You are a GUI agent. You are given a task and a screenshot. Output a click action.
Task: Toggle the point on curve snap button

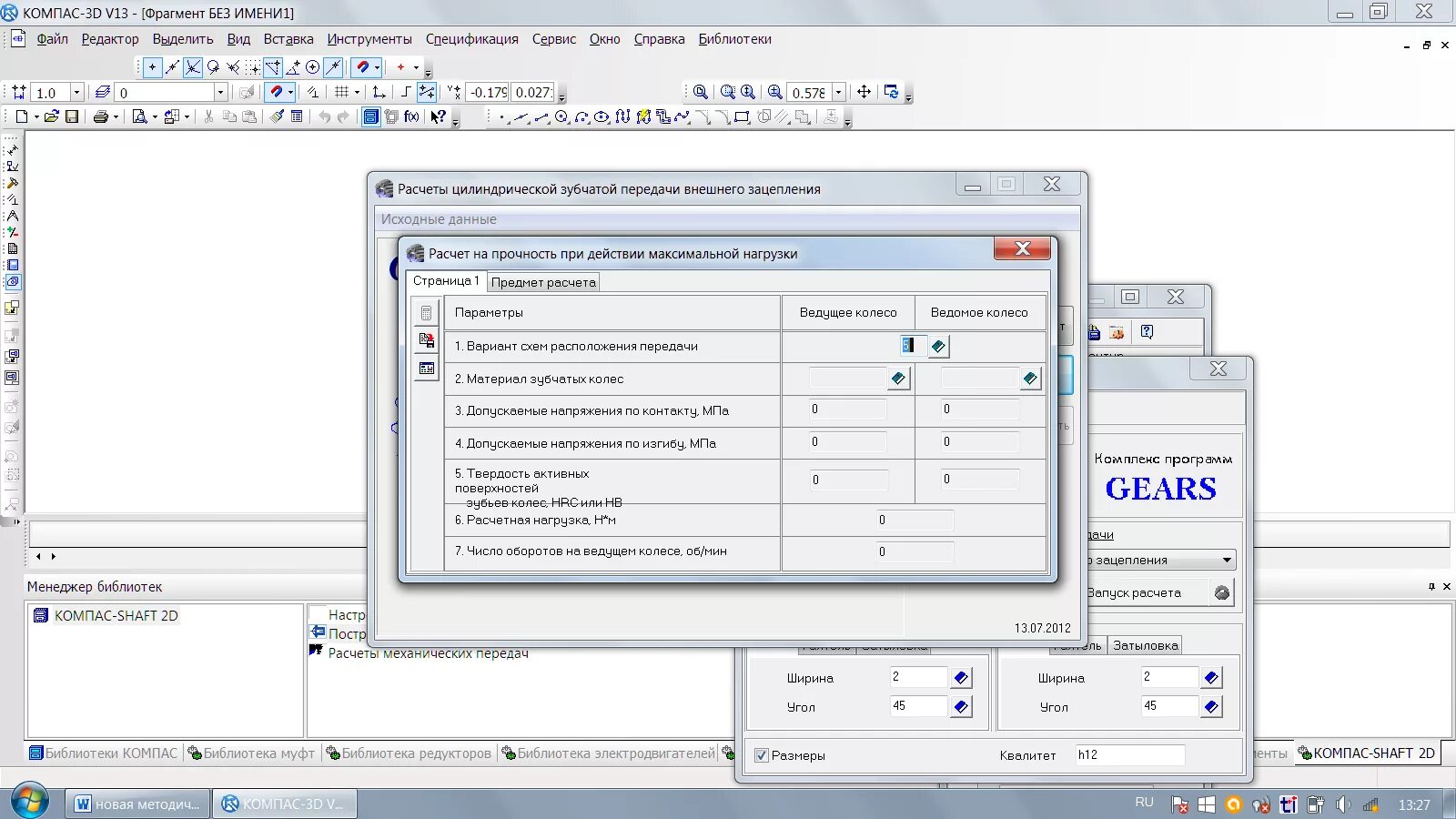333,67
